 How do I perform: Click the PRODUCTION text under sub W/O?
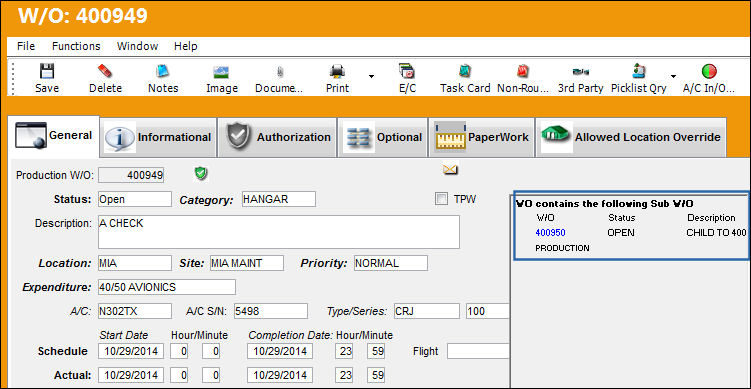tap(562, 248)
